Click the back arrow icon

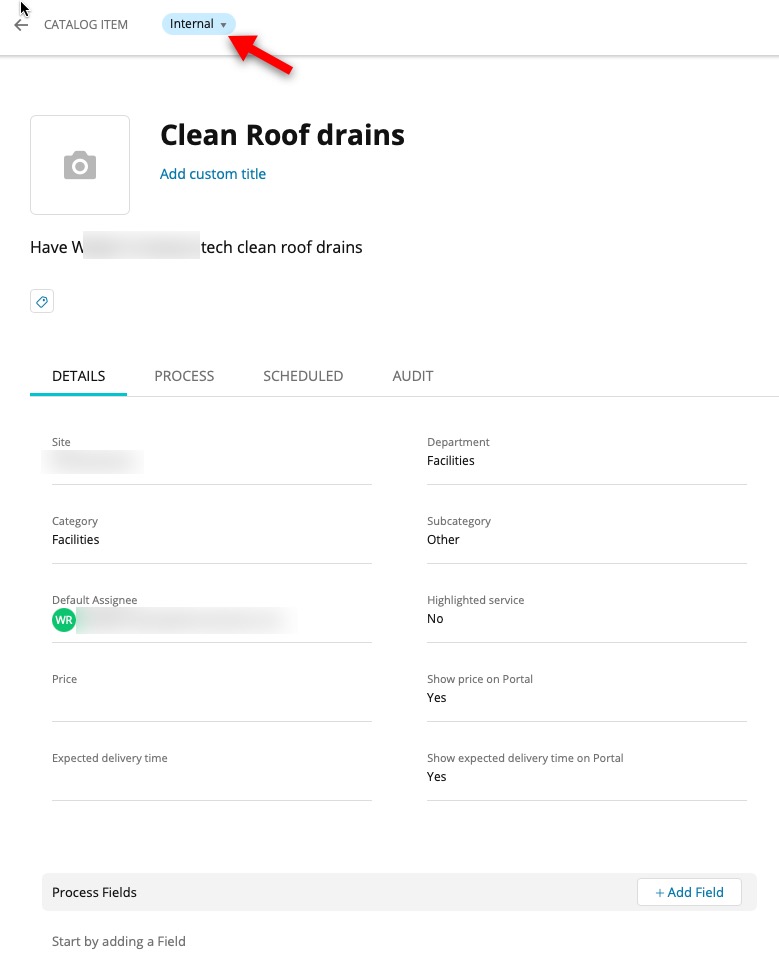tap(21, 25)
